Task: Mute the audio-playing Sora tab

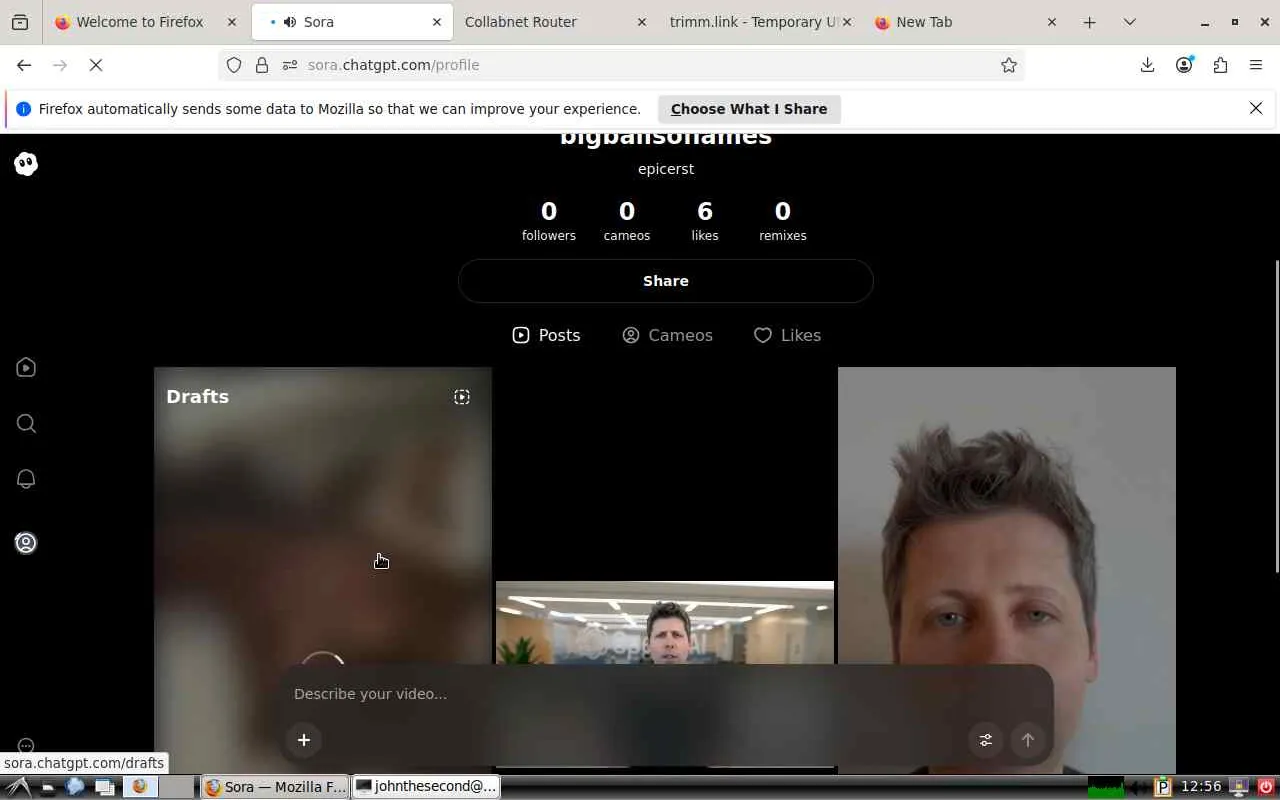Action: coord(290,22)
